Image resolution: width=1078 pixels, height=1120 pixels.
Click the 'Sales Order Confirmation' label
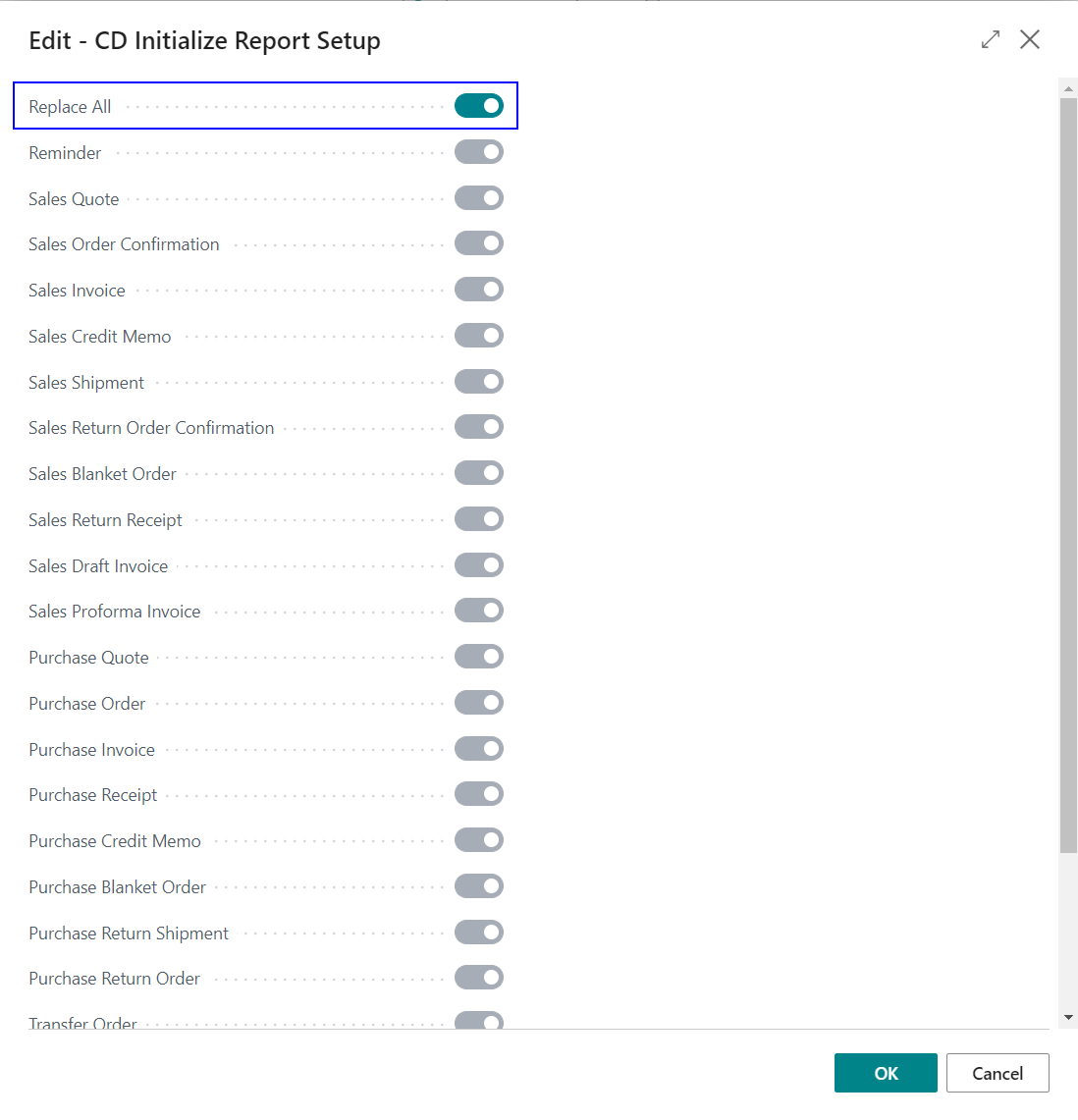[x=124, y=244]
